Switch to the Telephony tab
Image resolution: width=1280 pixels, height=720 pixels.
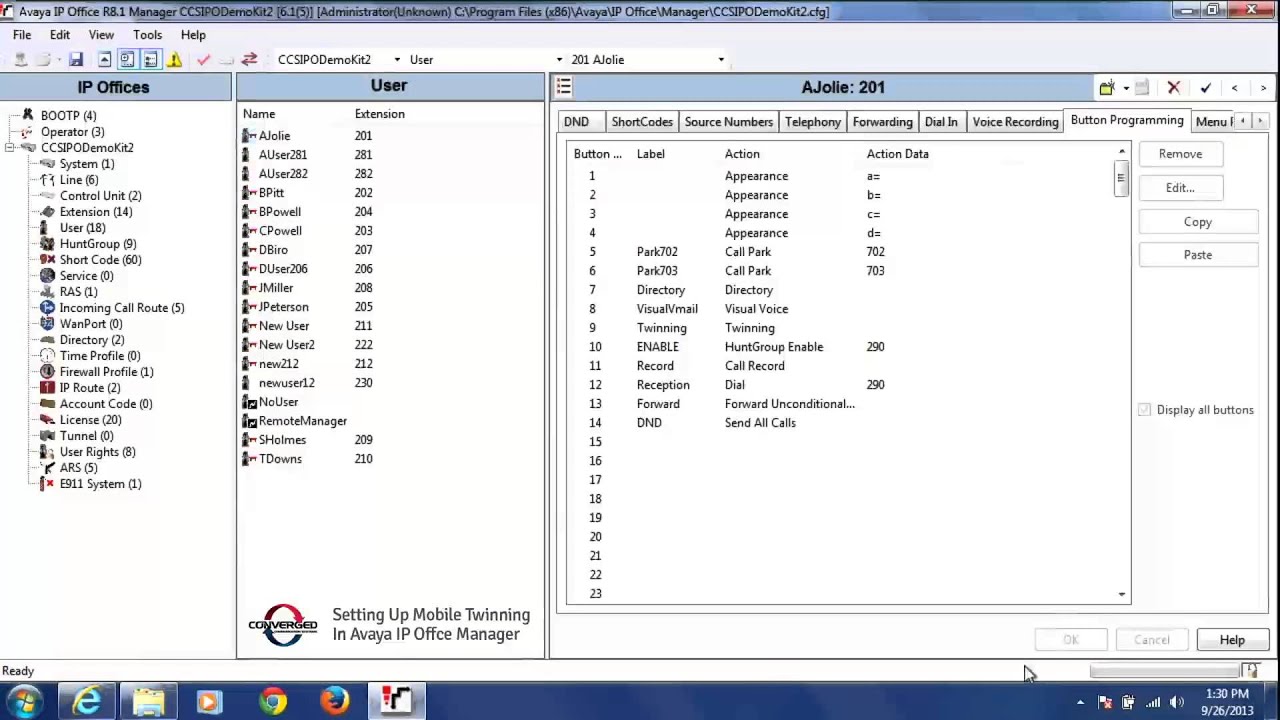813,122
